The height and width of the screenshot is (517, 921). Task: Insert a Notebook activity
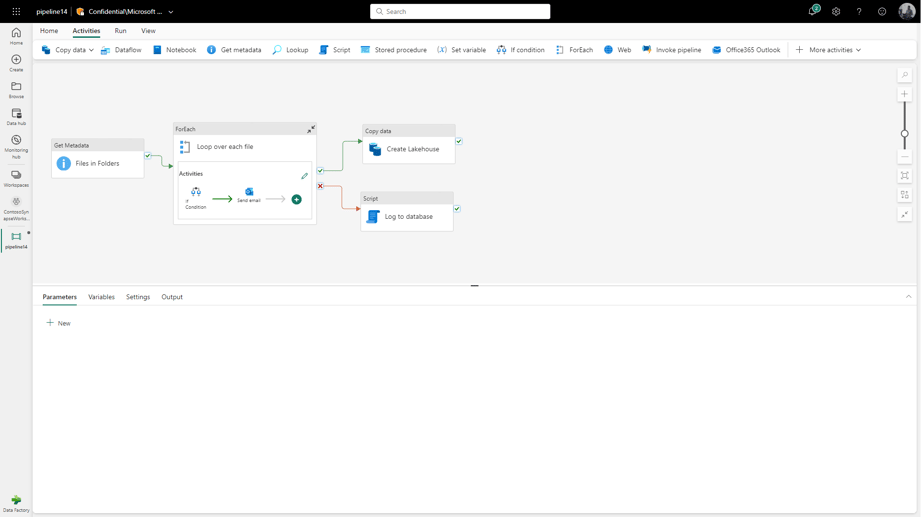(x=174, y=50)
